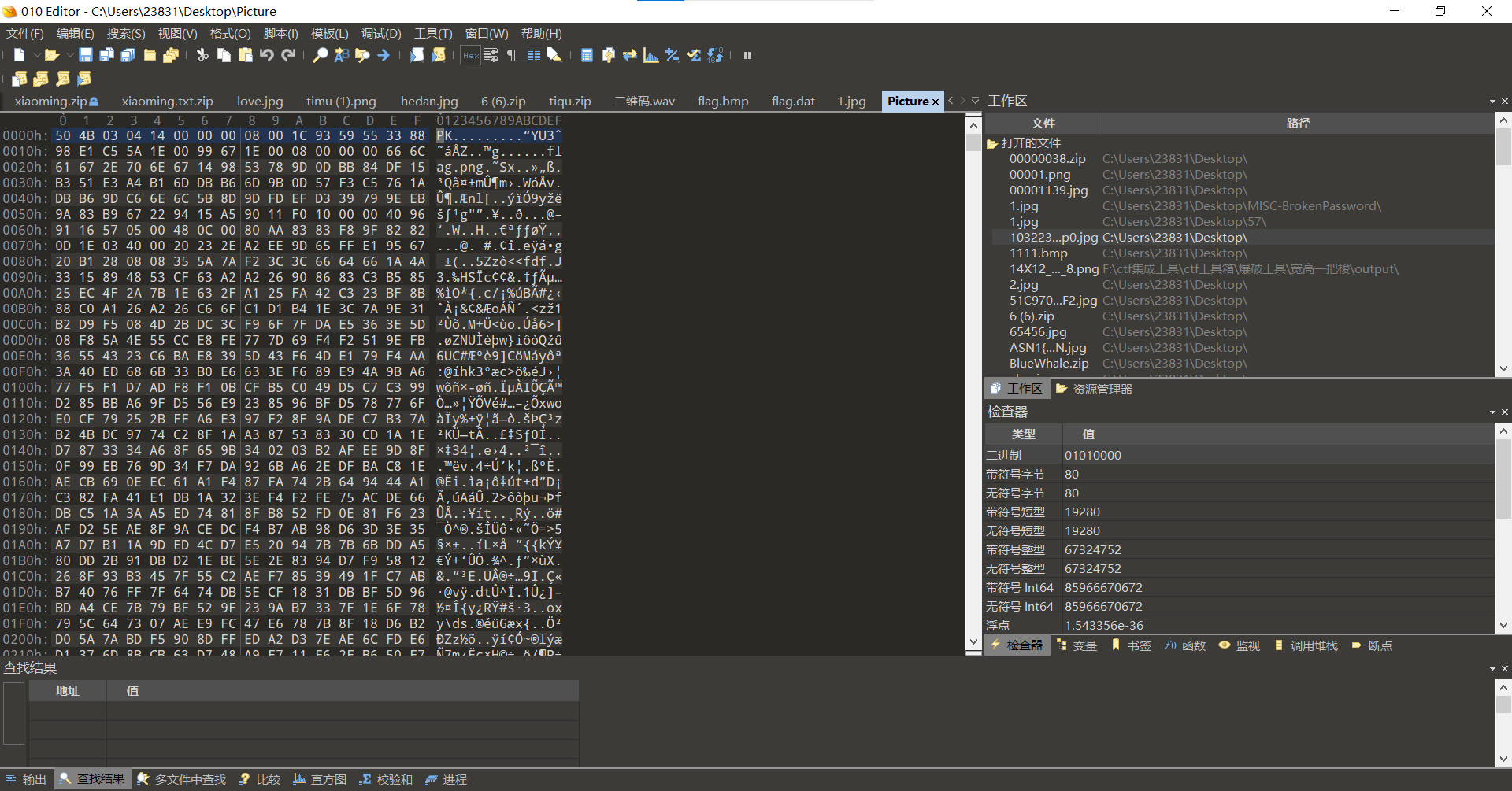Open the Compare files tool icon
Viewport: 1512px width, 791px height.
(608, 55)
